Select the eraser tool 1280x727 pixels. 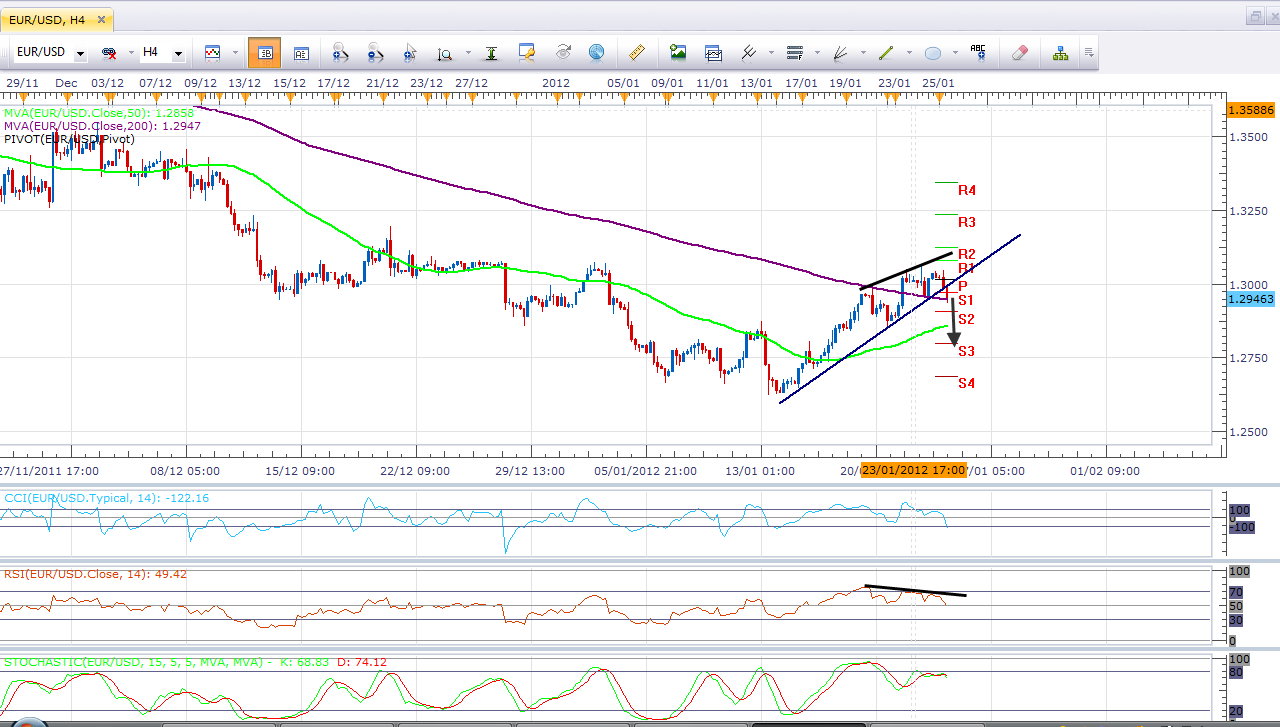pos(1019,53)
